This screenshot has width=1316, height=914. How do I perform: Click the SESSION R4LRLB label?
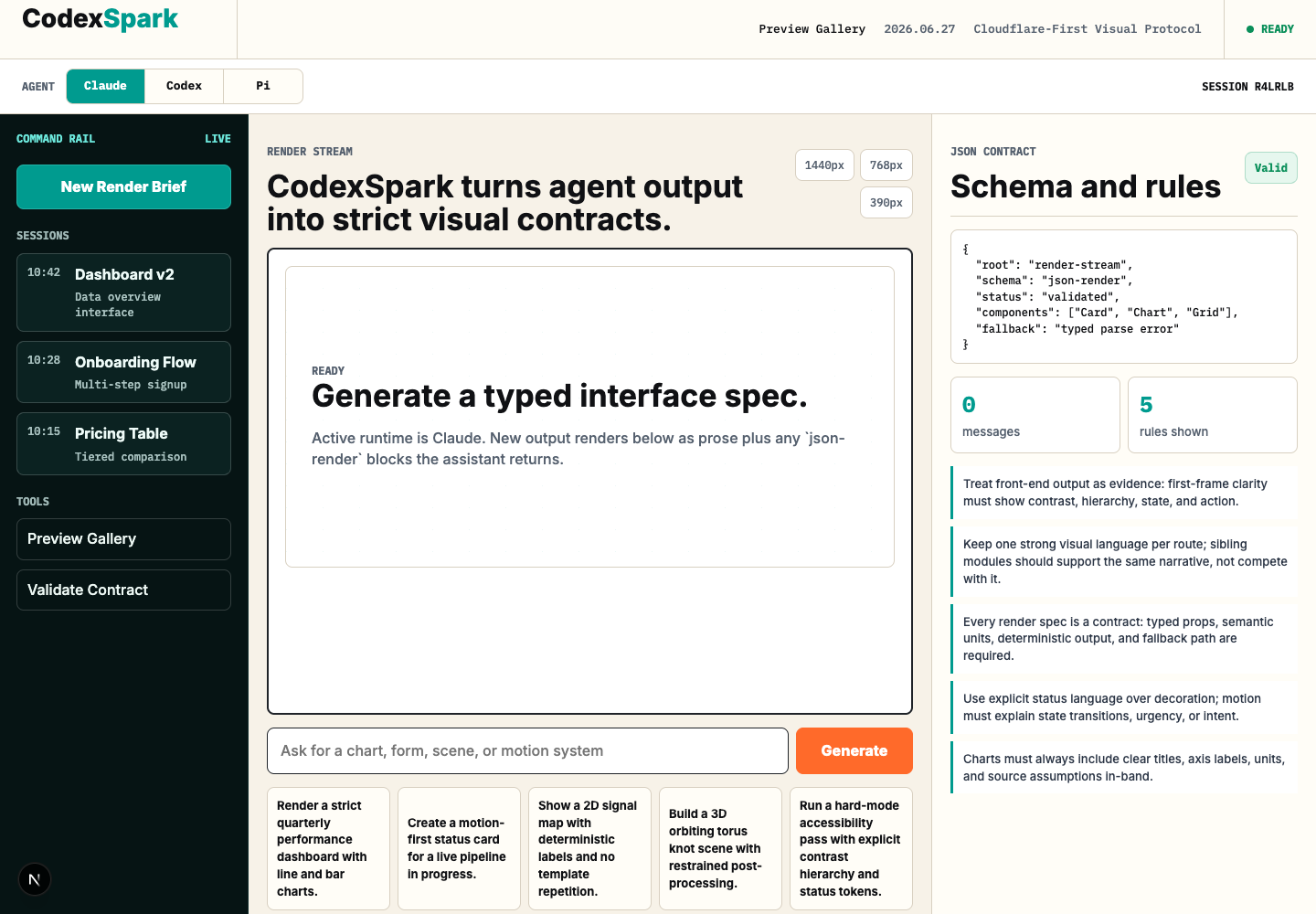(1247, 87)
